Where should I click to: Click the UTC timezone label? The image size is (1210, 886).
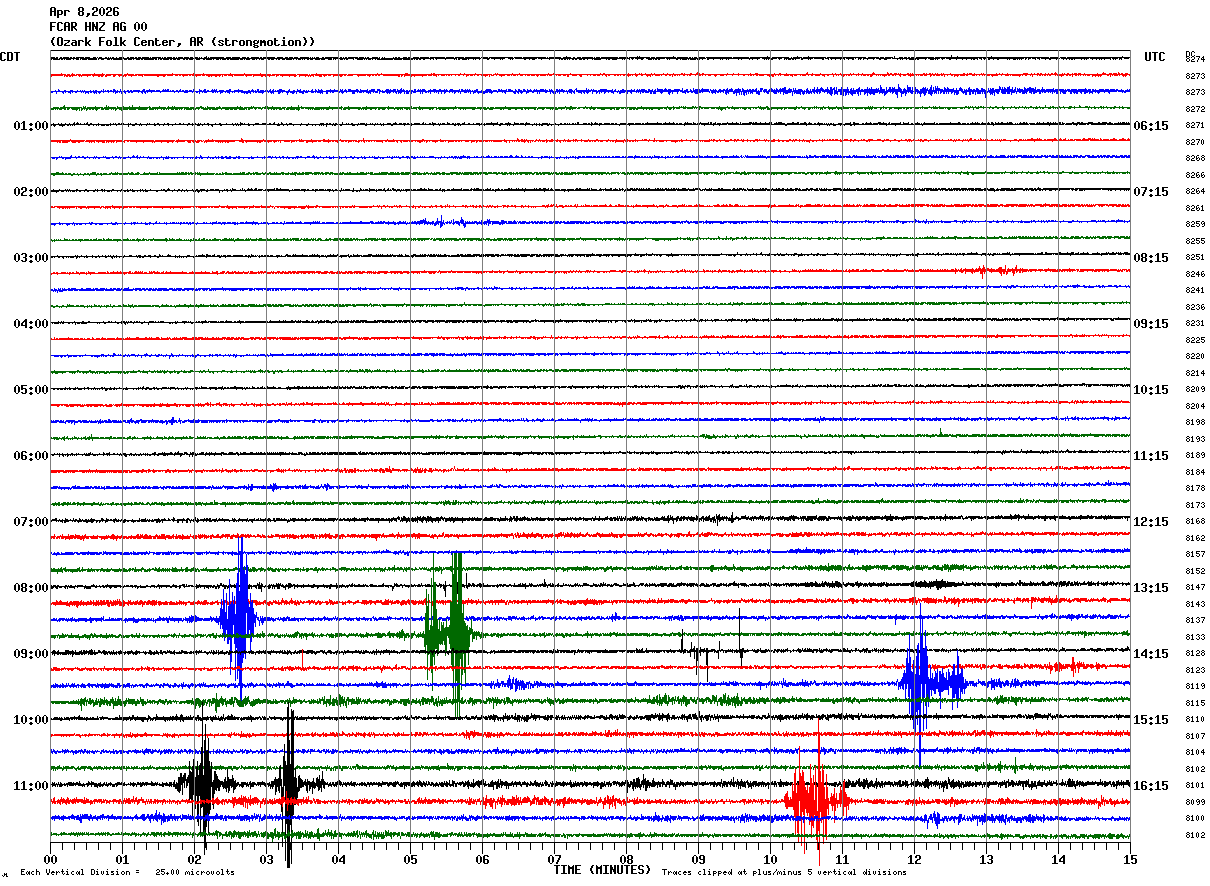point(1155,57)
